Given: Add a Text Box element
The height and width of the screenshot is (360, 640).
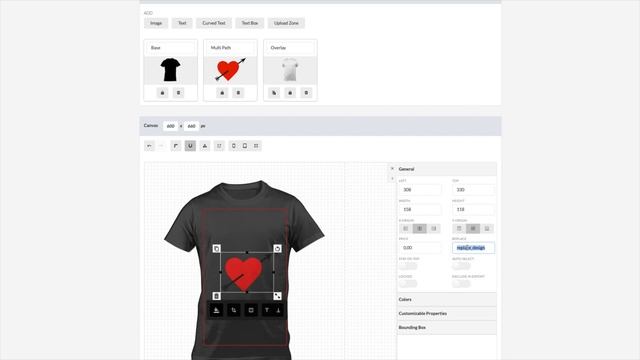Looking at the screenshot, I should pos(249,23).
